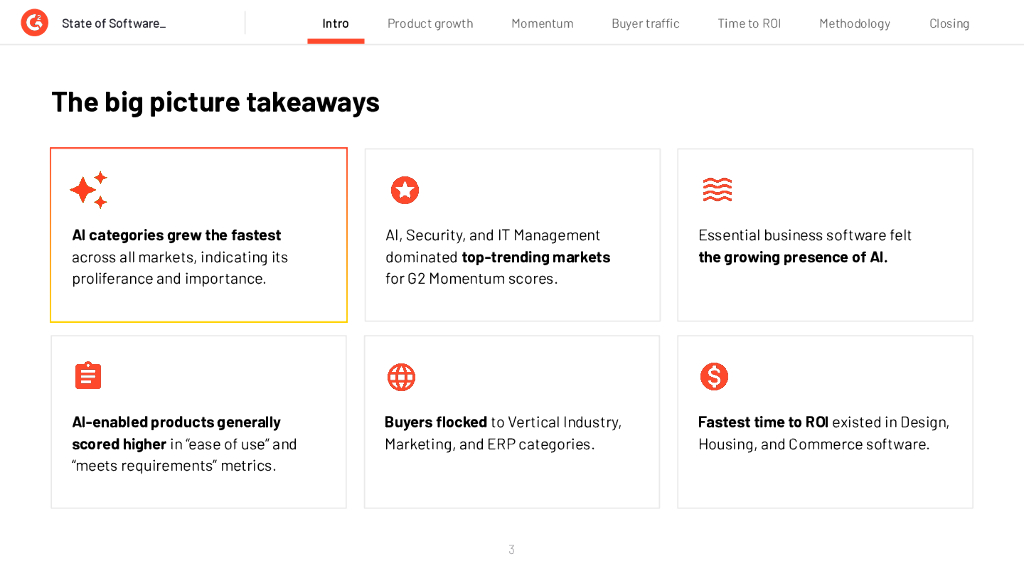Click the dollar sign icon
The width and height of the screenshot is (1024, 576).
tap(714, 376)
